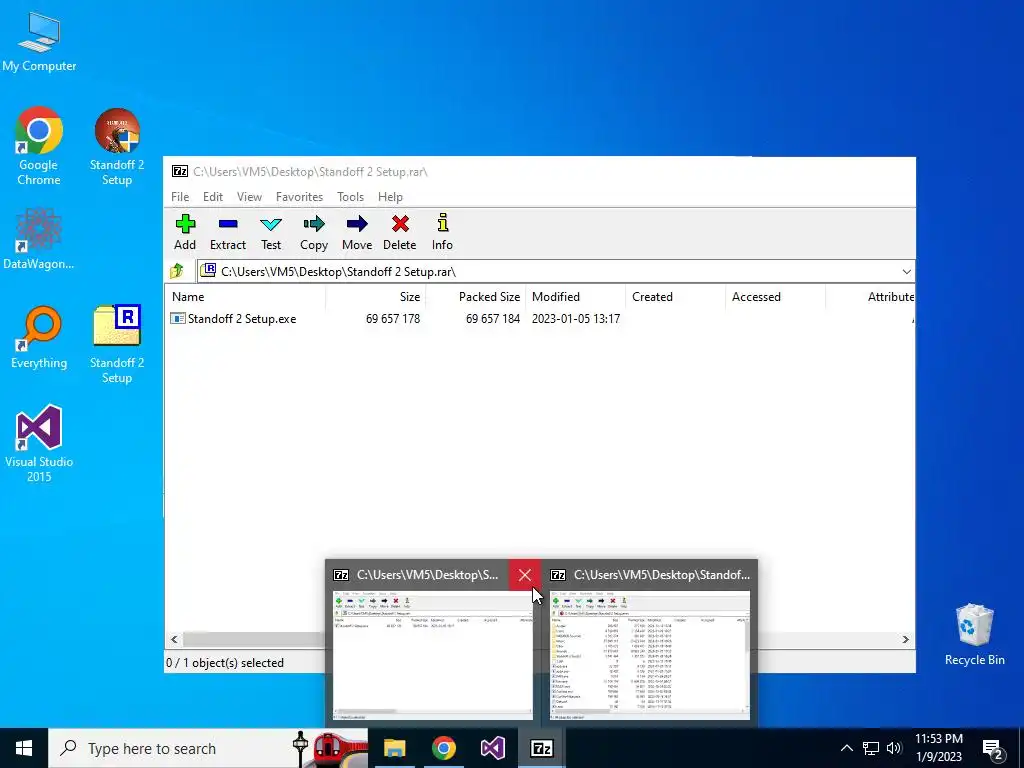1024x768 pixels.
Task: Select the left 7-Zip window preview thumbnail
Action: point(433,656)
